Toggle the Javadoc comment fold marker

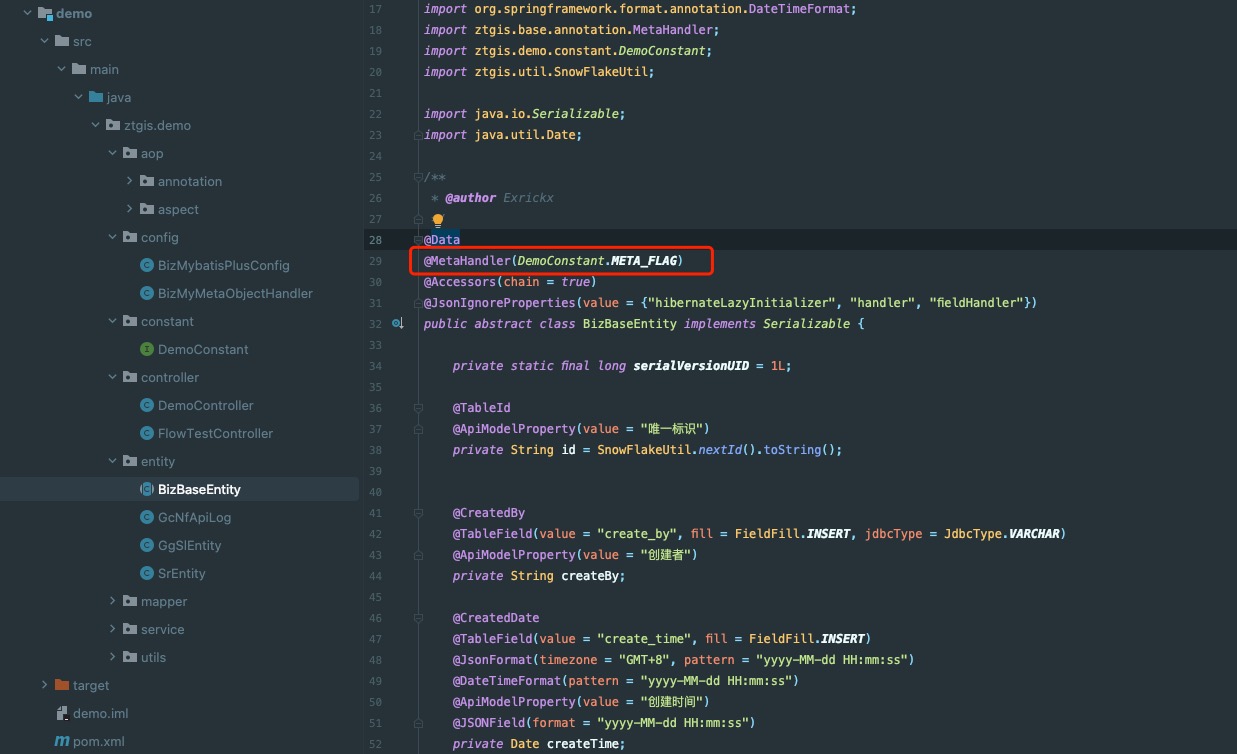point(417,177)
